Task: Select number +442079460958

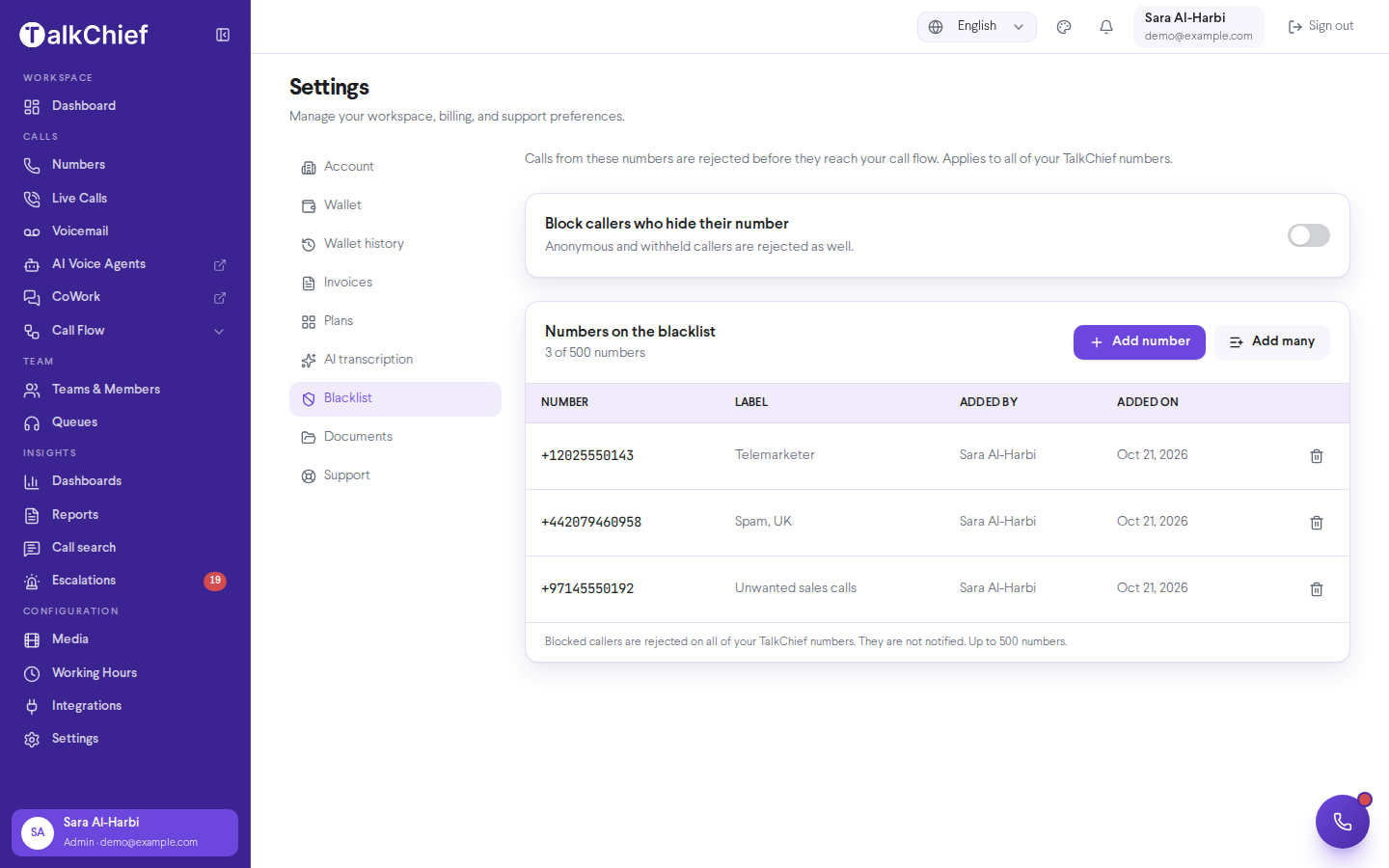Action: (591, 522)
